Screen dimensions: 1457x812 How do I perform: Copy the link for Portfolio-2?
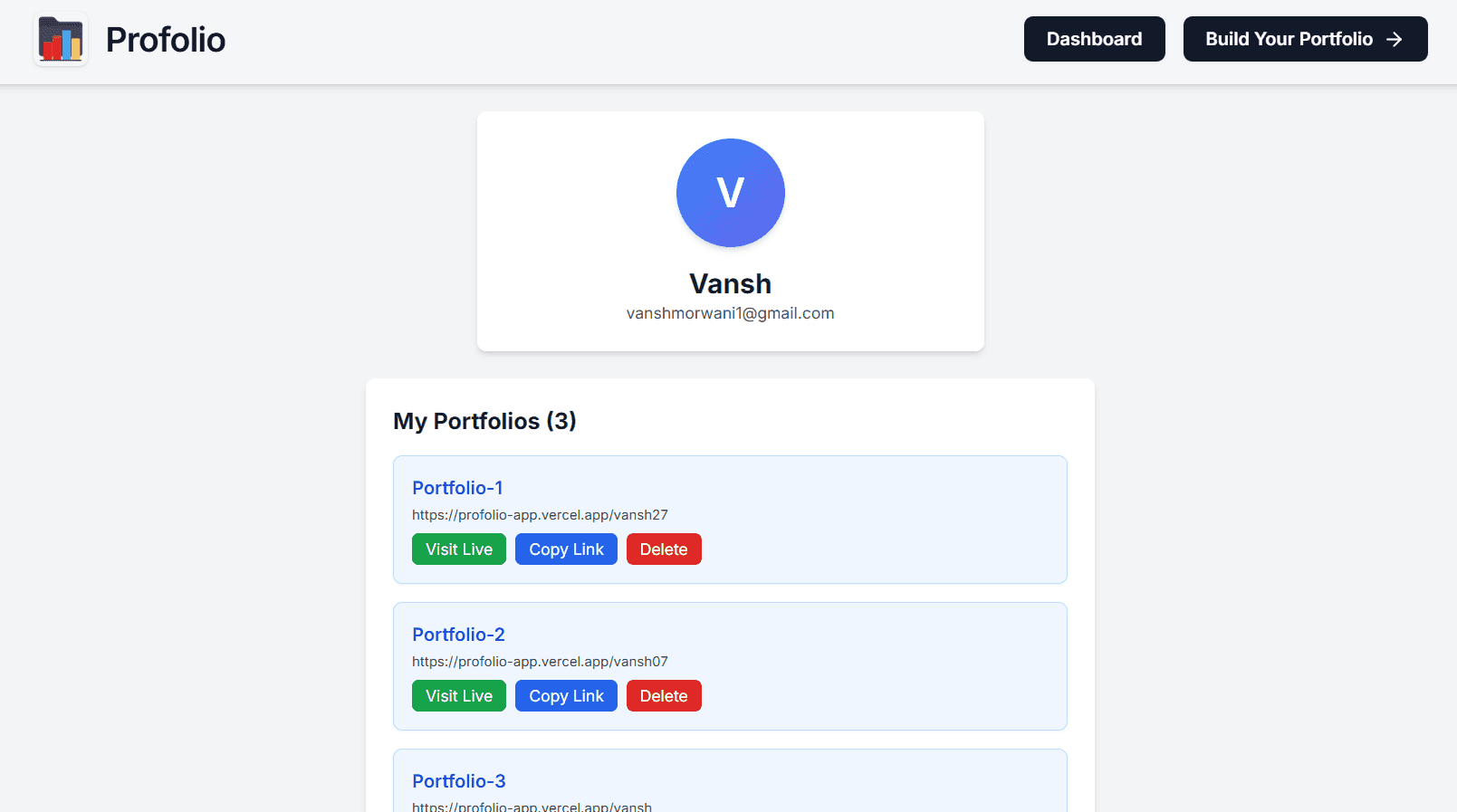tap(566, 696)
